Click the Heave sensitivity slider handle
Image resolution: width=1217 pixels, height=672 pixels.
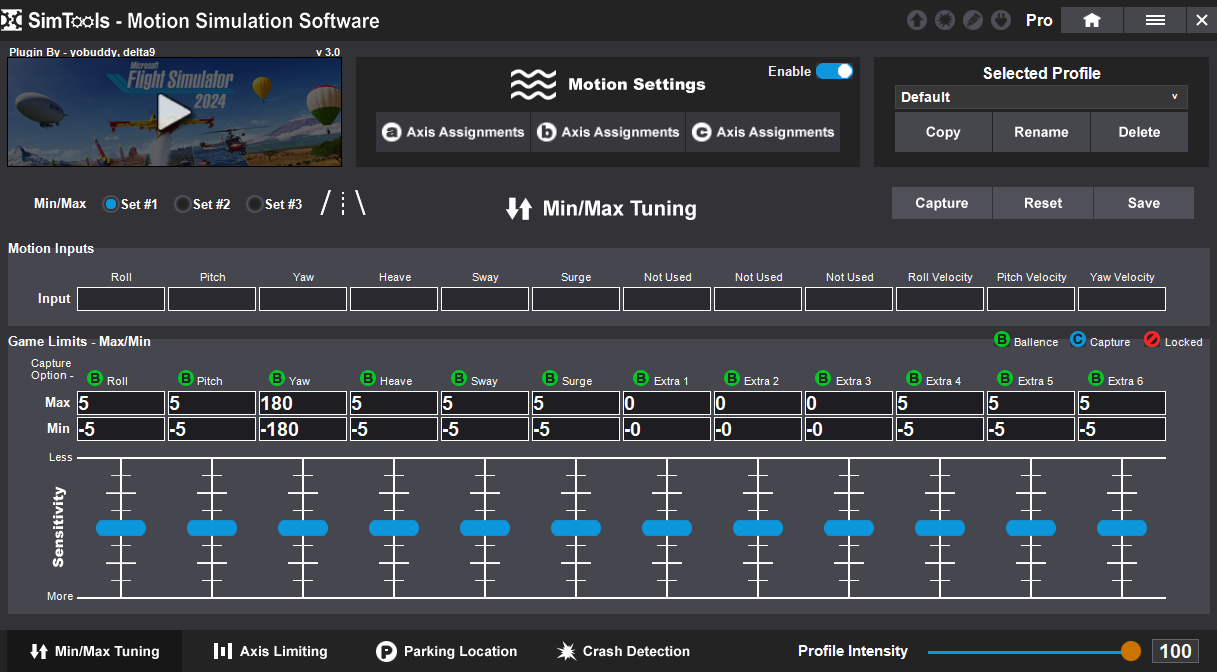click(x=394, y=527)
